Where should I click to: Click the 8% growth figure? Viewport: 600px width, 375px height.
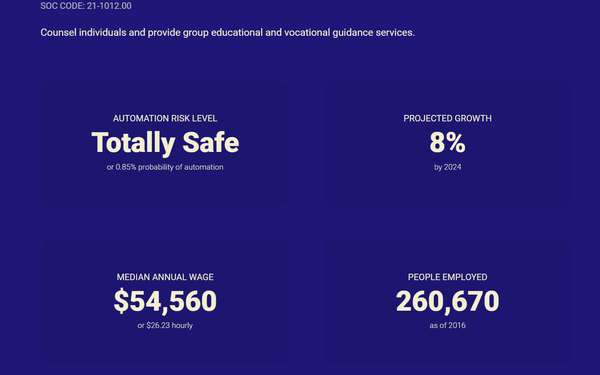point(447,143)
